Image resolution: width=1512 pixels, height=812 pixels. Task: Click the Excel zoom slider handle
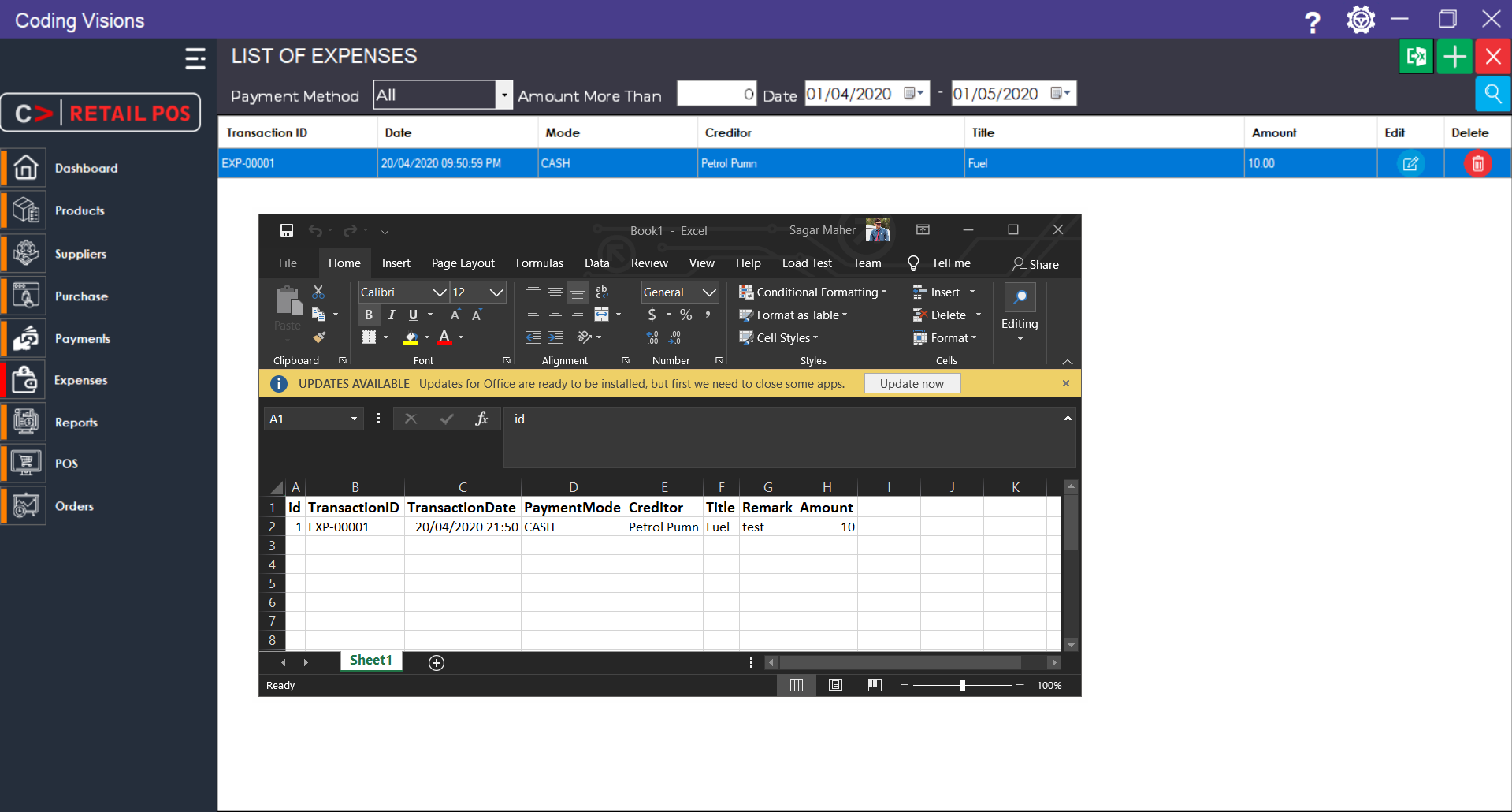(963, 685)
